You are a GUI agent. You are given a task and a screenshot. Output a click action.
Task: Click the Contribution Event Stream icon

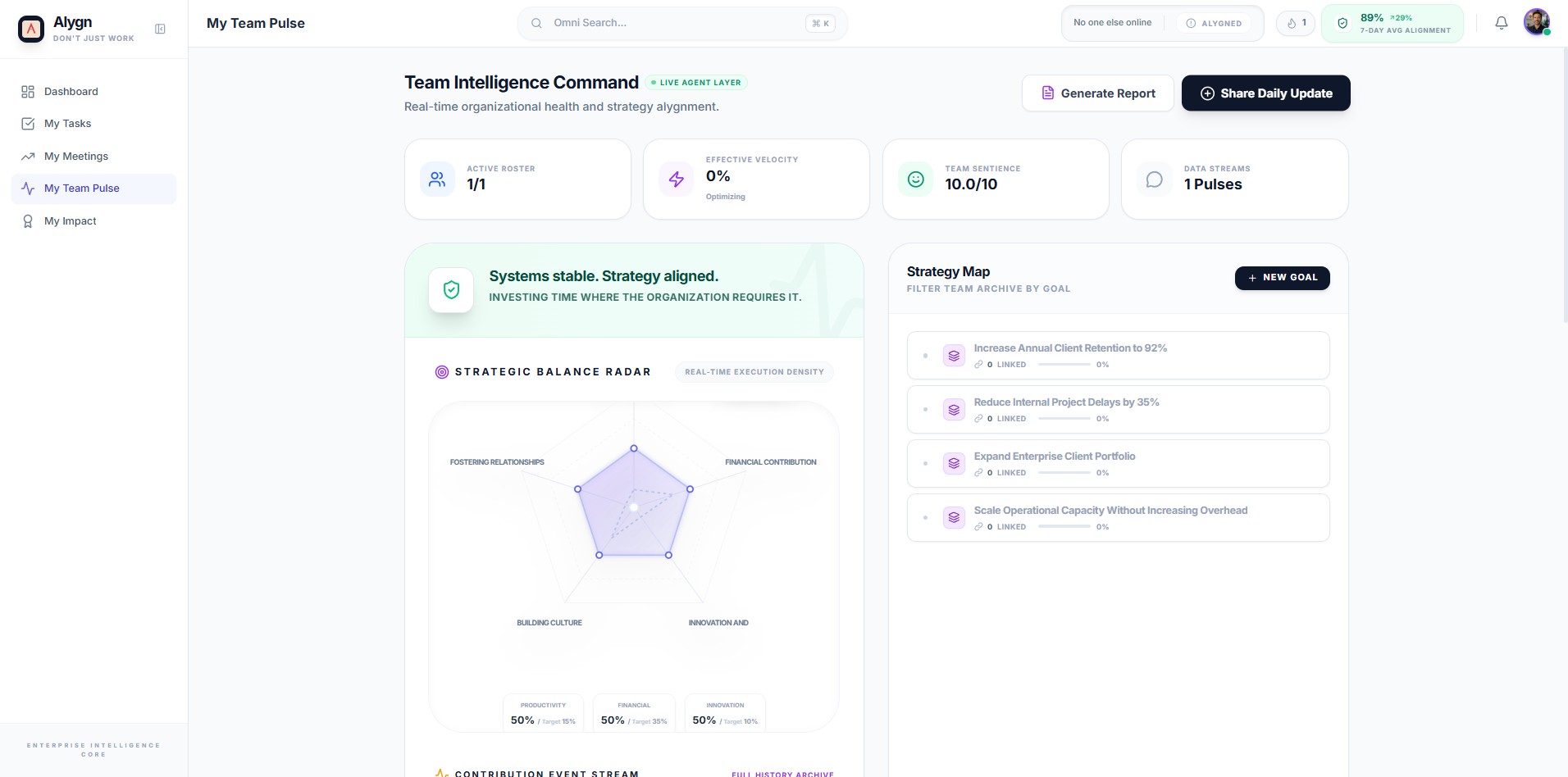click(442, 774)
